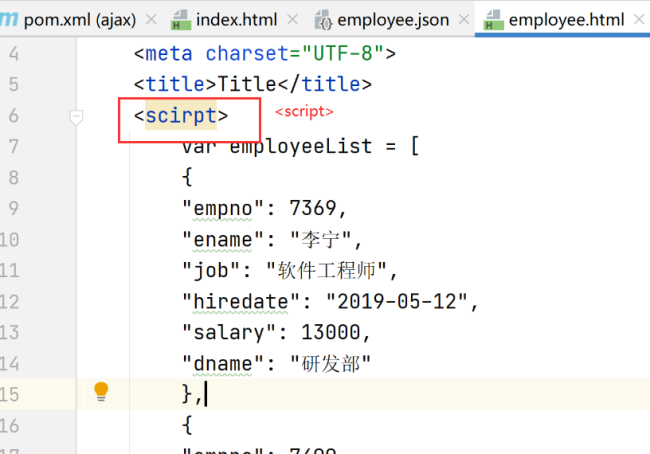
Task: Click the "hiredate": "2019-05-12" line
Action: (x=330, y=302)
